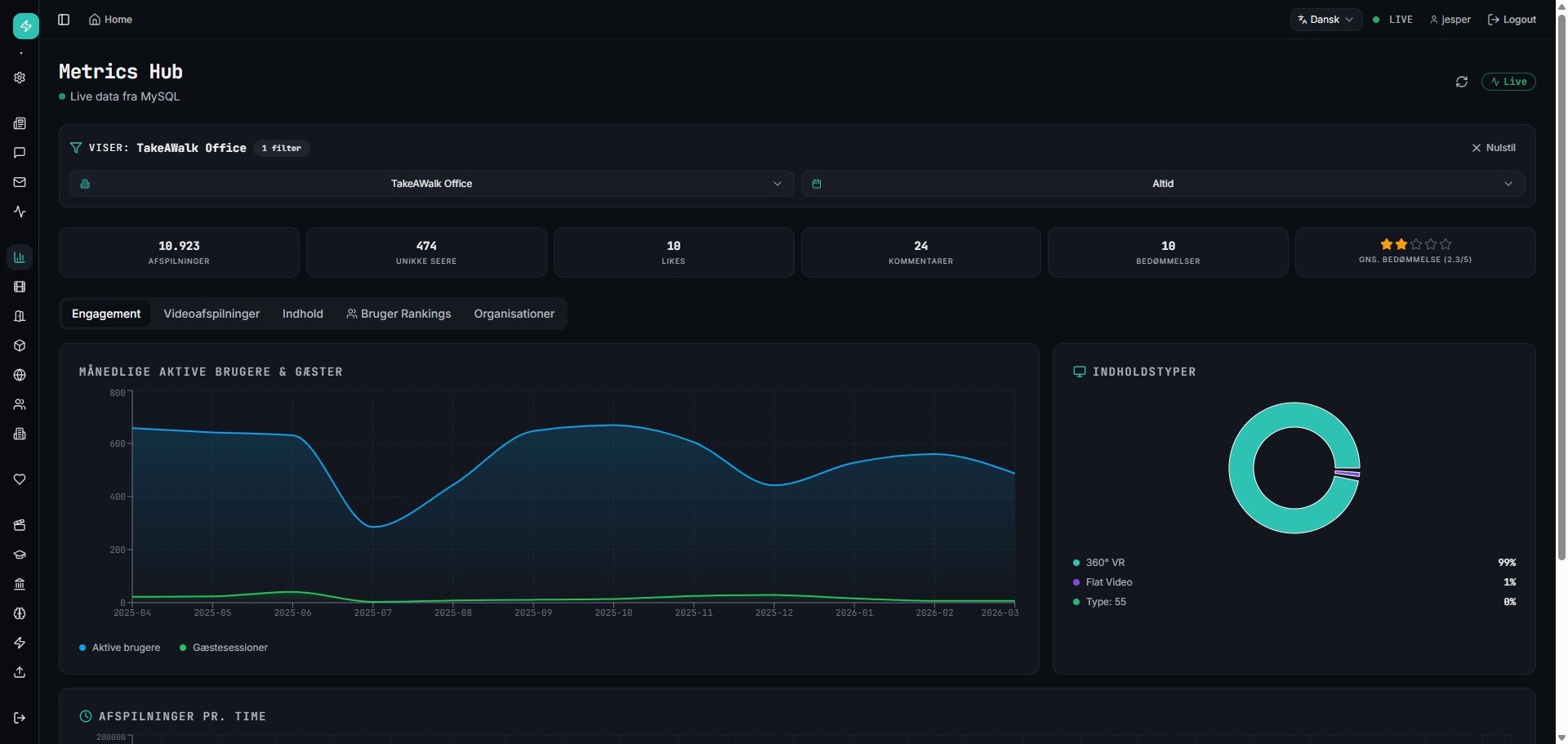The width and height of the screenshot is (1568, 744).
Task: Click the 360° VR legend color dot
Action: pos(1076,563)
